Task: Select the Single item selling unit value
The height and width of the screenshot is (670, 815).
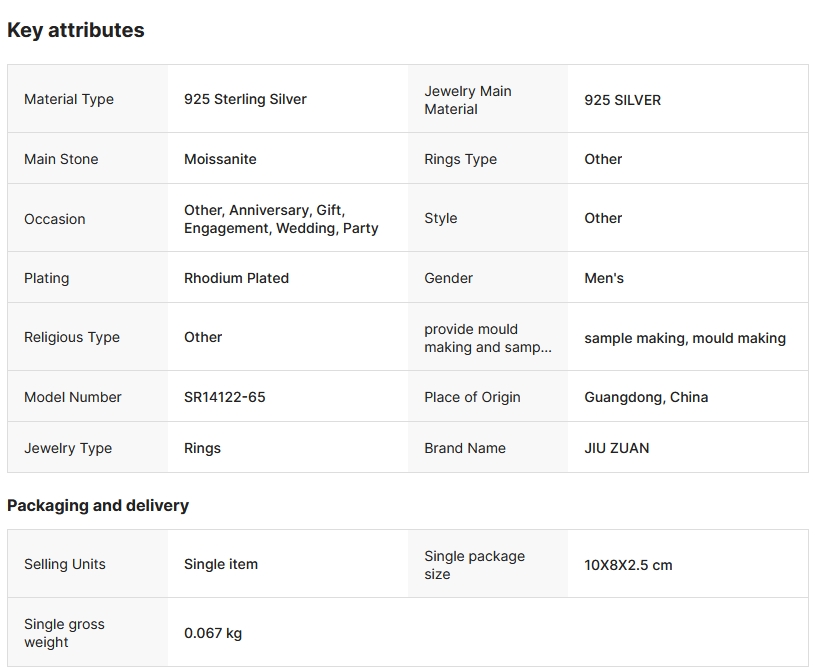Action: point(221,564)
